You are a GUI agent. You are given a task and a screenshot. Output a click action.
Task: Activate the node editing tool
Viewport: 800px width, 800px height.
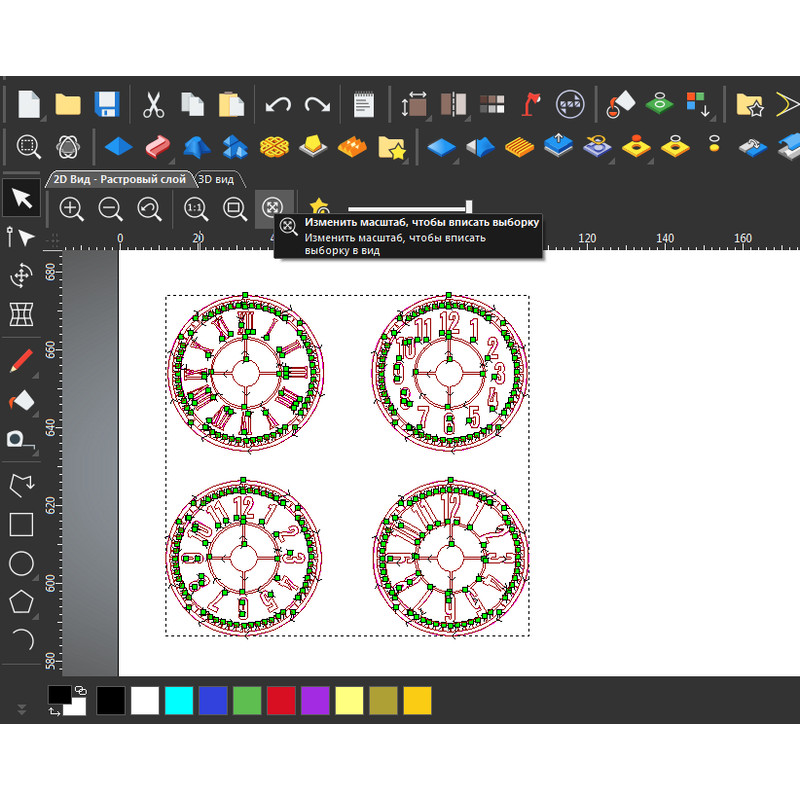[x=22, y=238]
